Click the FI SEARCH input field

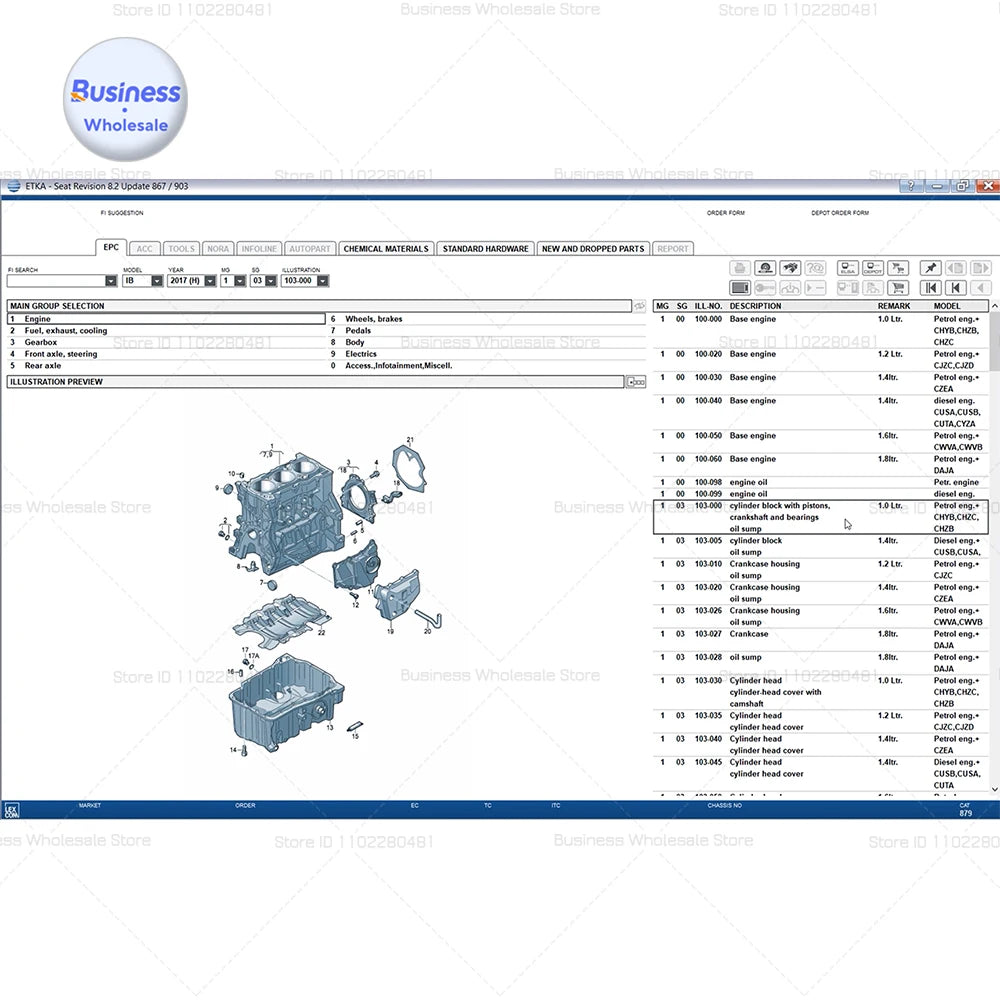56,281
